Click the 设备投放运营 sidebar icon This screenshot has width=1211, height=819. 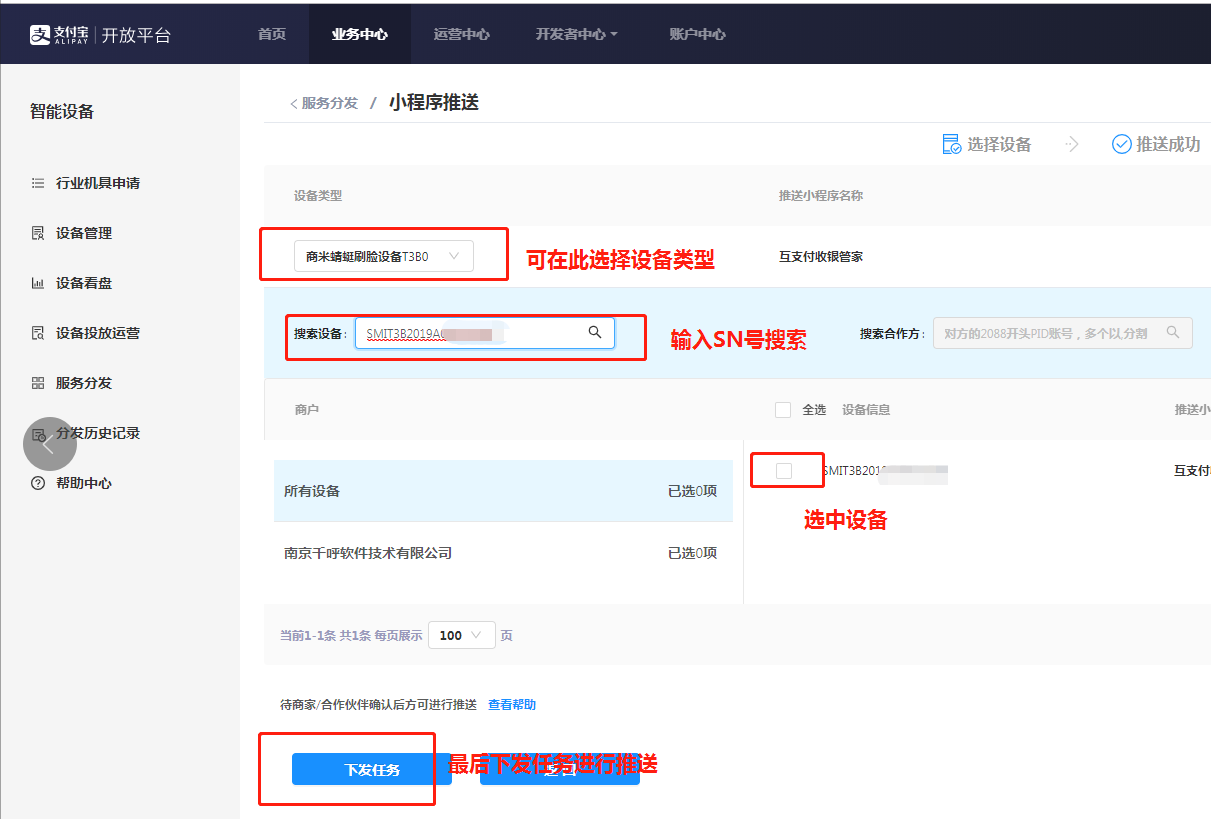(38, 333)
